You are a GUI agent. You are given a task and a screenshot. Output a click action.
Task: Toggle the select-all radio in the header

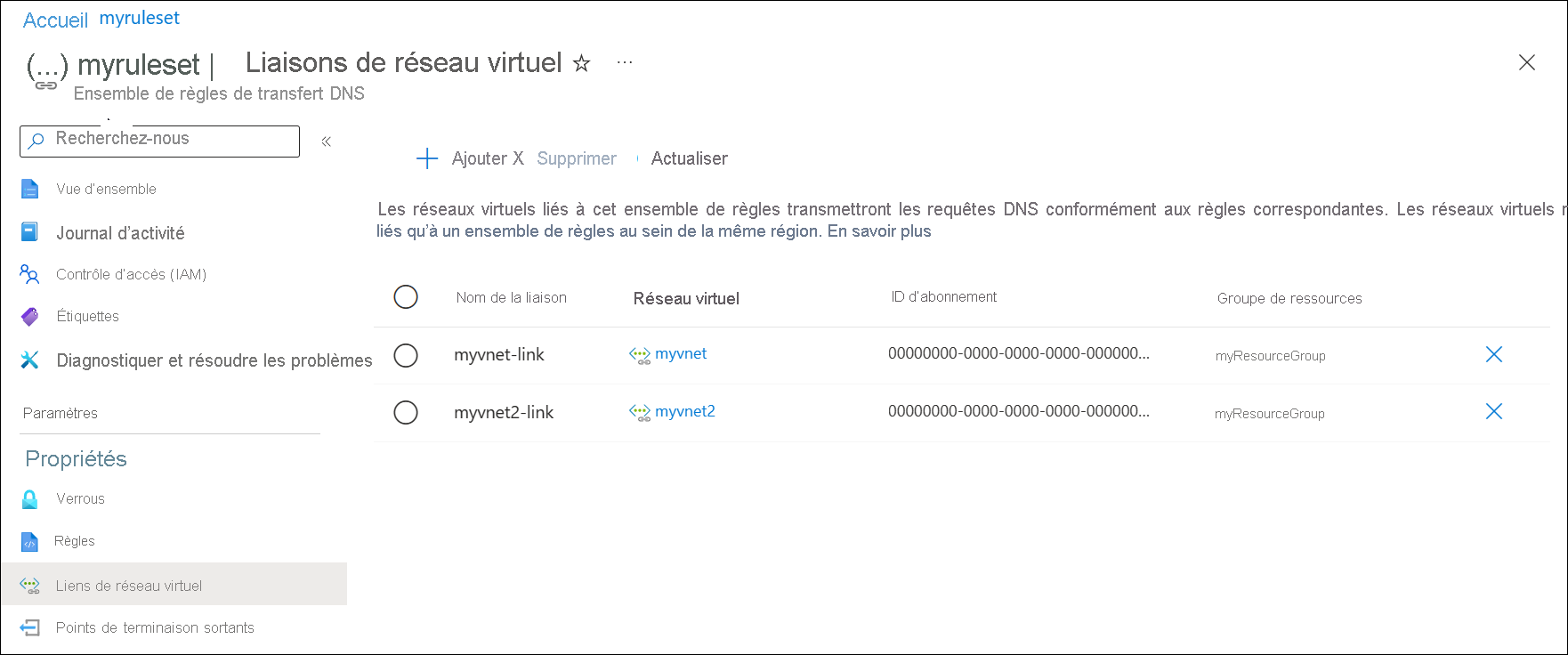(406, 296)
